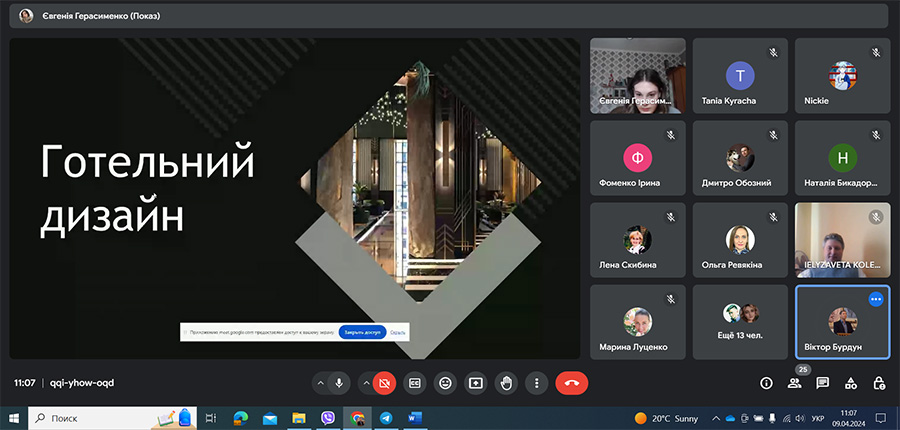Open the Windows notification center
The width and height of the screenshot is (900, 430).
tap(880, 418)
